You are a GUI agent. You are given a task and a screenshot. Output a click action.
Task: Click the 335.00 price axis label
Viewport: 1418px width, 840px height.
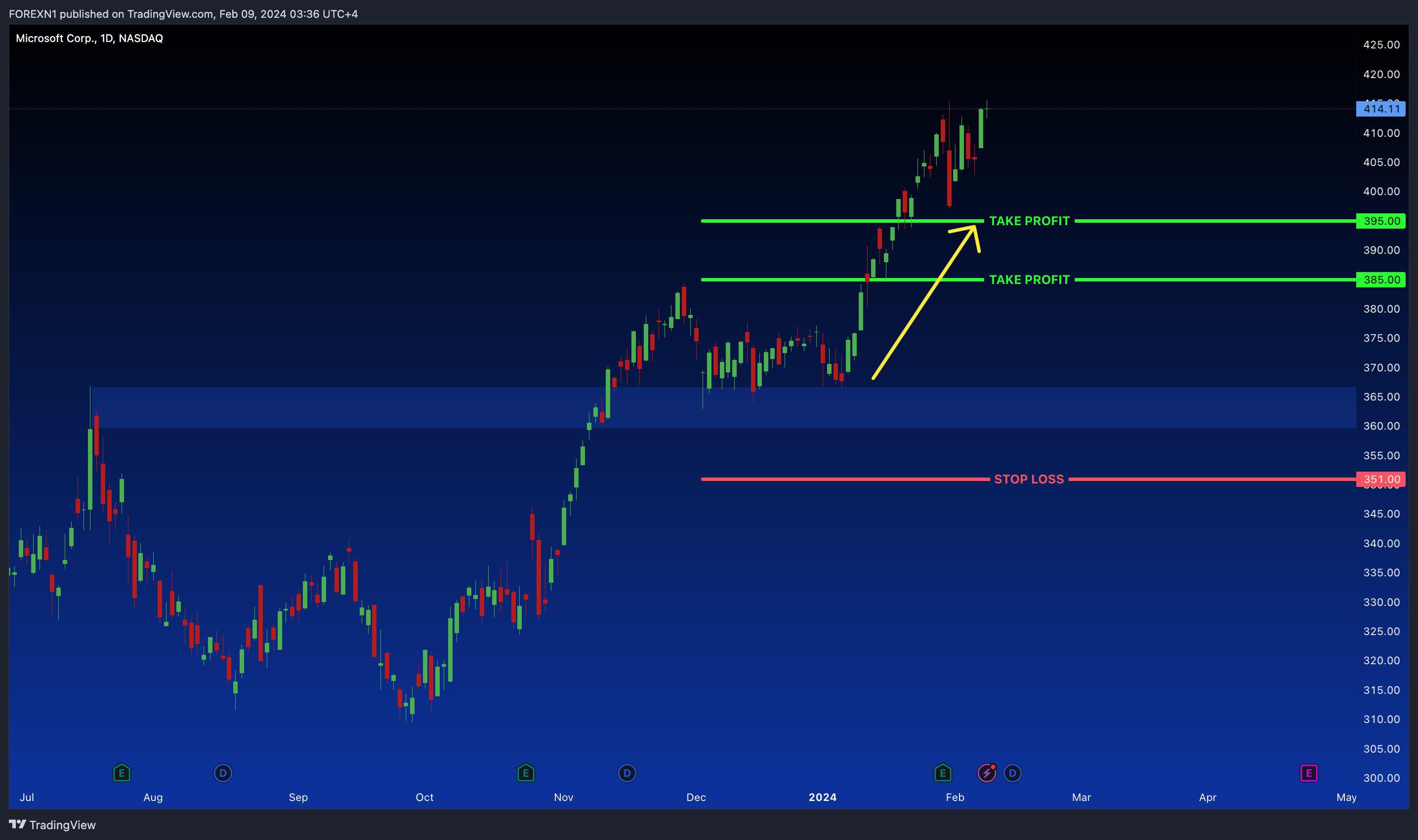(1381, 572)
